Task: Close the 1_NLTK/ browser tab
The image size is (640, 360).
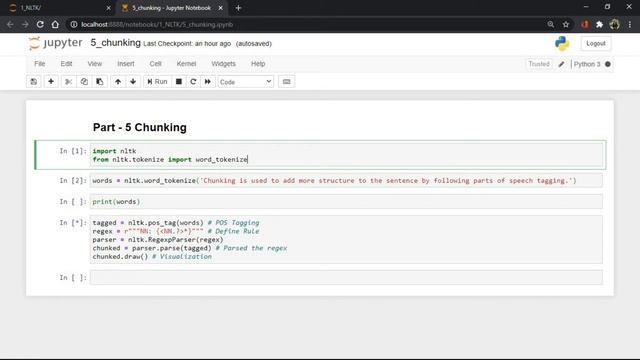Action: pyautogui.click(x=108, y=8)
